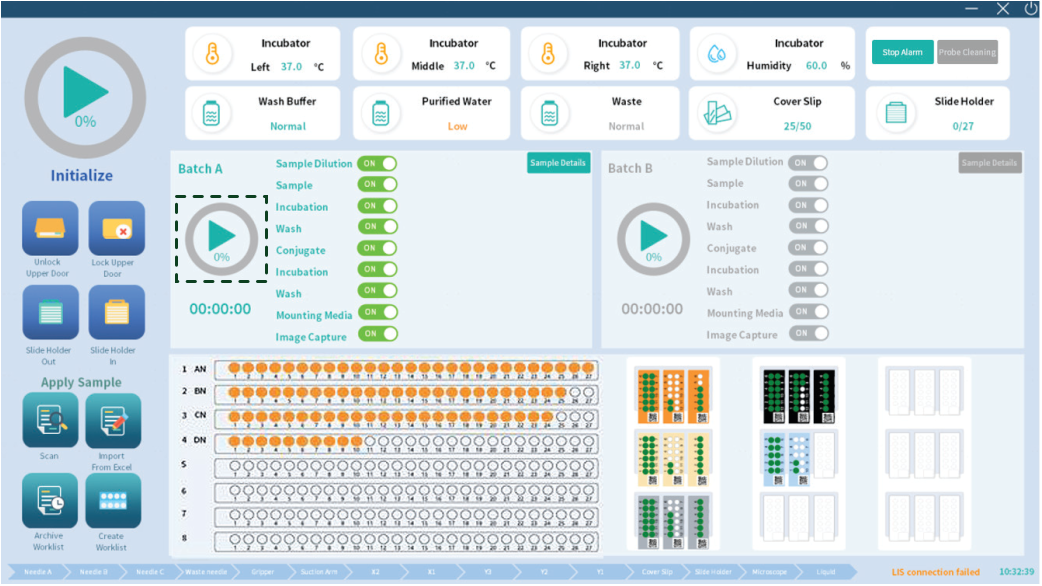Toggle Image Capture for Batch B
The height and width of the screenshot is (586, 1042).
808,333
